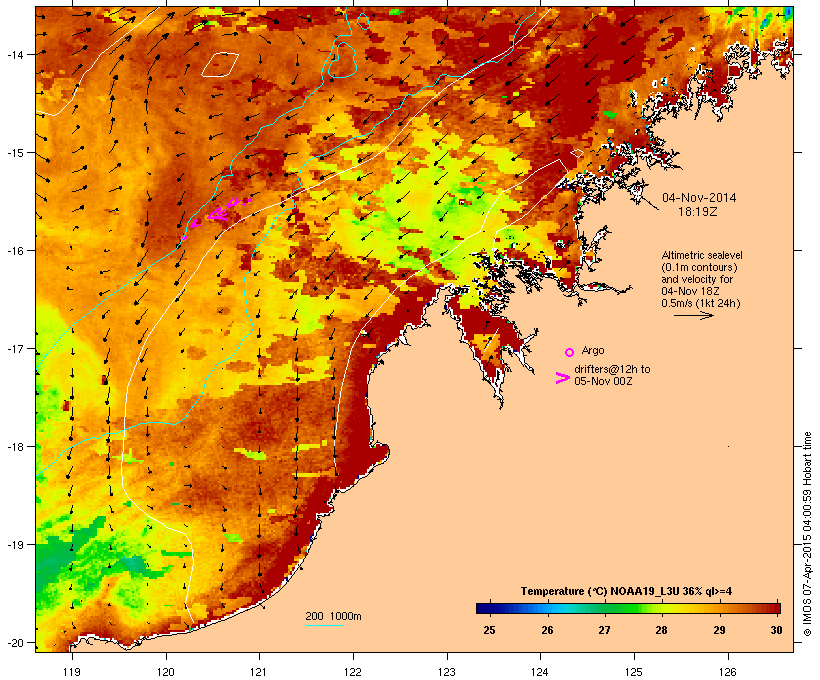Click latitude axis label -17
This screenshot has height=680, width=820.
coord(14,348)
